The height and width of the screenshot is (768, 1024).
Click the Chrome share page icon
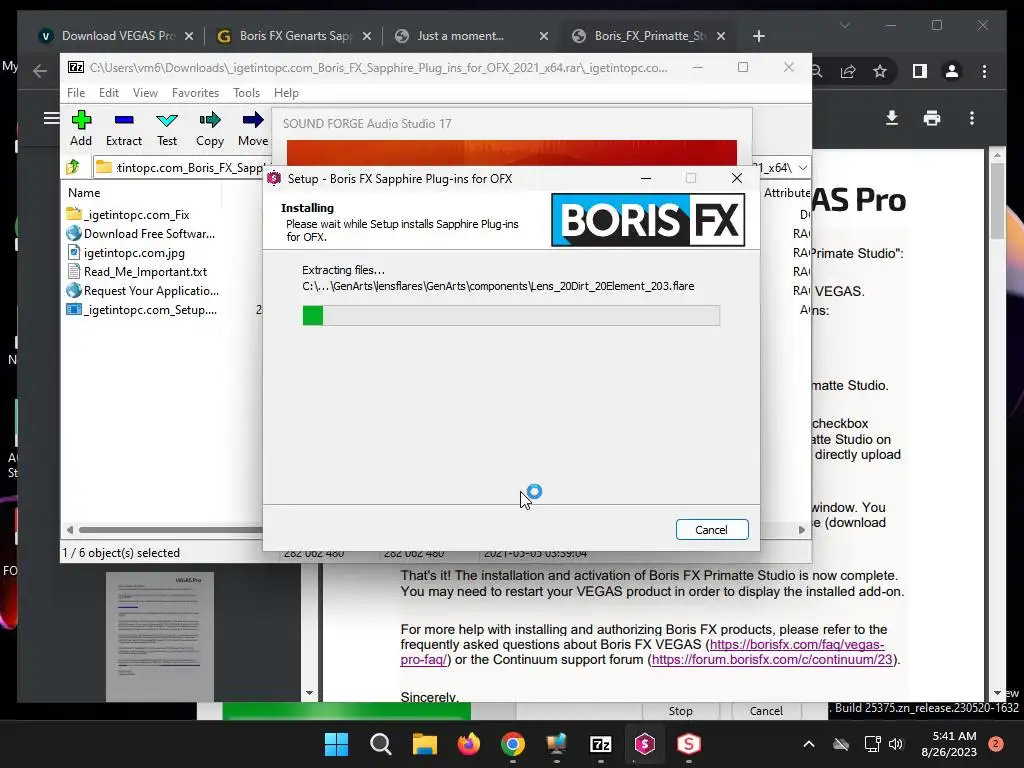tap(848, 71)
